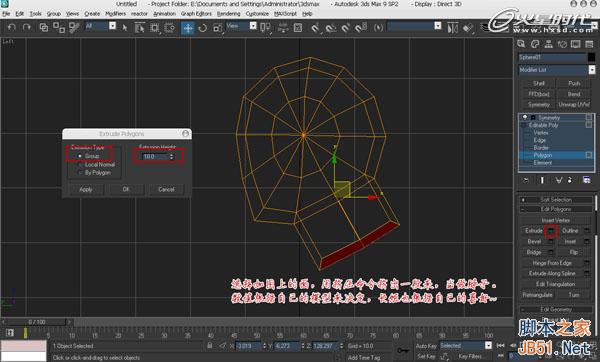Image resolution: width=600 pixels, height=362 pixels.
Task: Activate the Select and Rotate tool
Action: [x=203, y=28]
